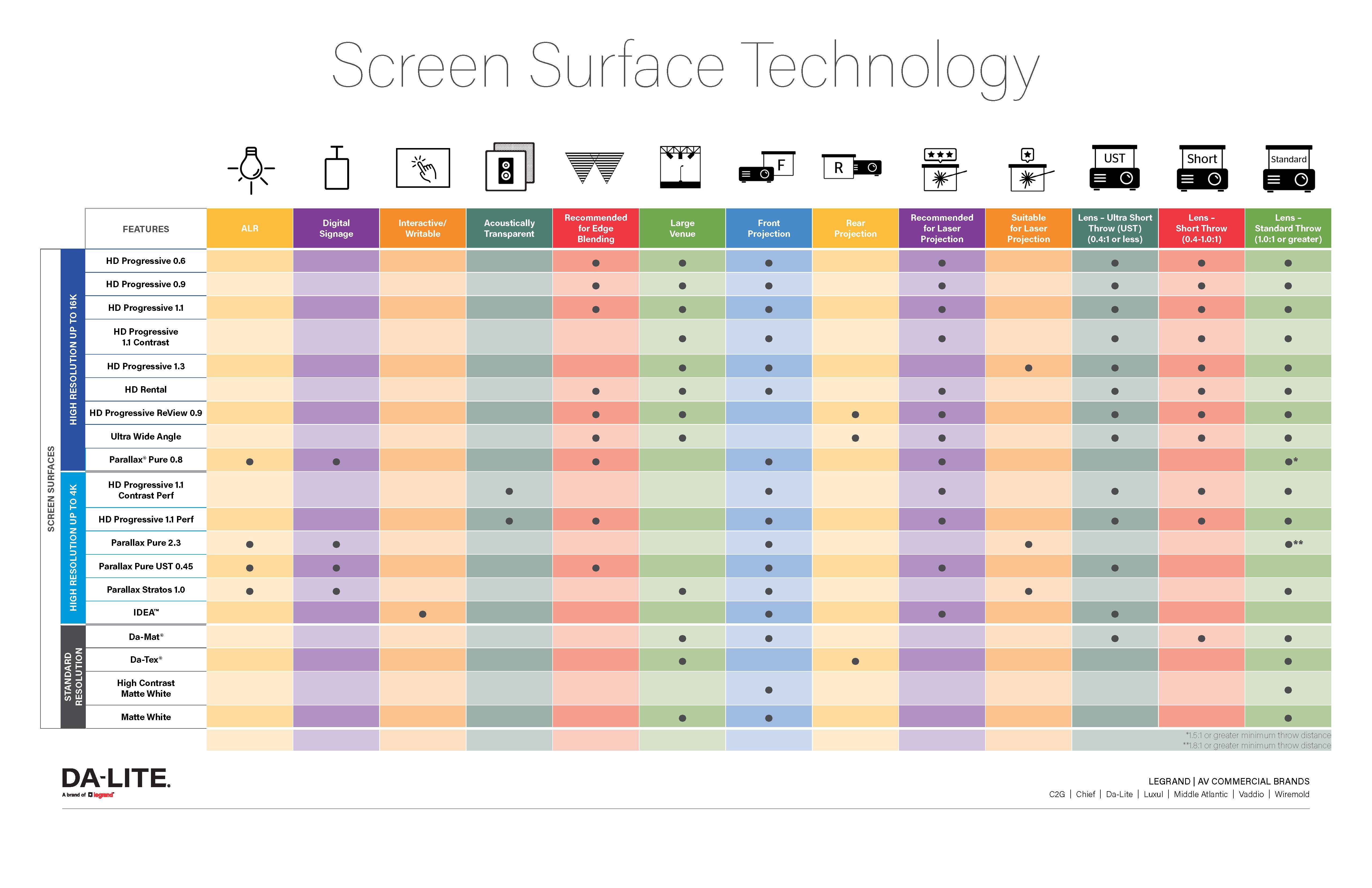
Task: Click the Recommended for Edge Blending icon
Action: [595, 170]
